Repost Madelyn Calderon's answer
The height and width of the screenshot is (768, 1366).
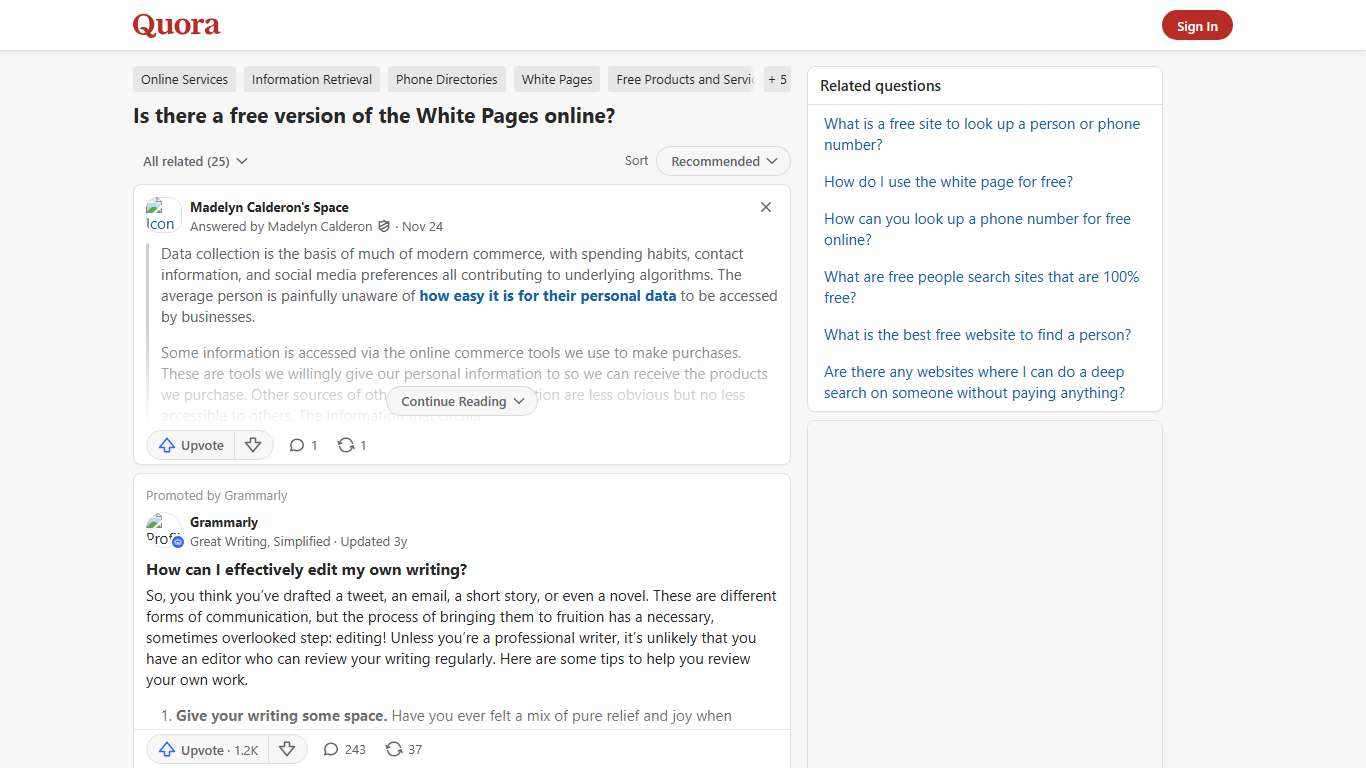coord(351,445)
